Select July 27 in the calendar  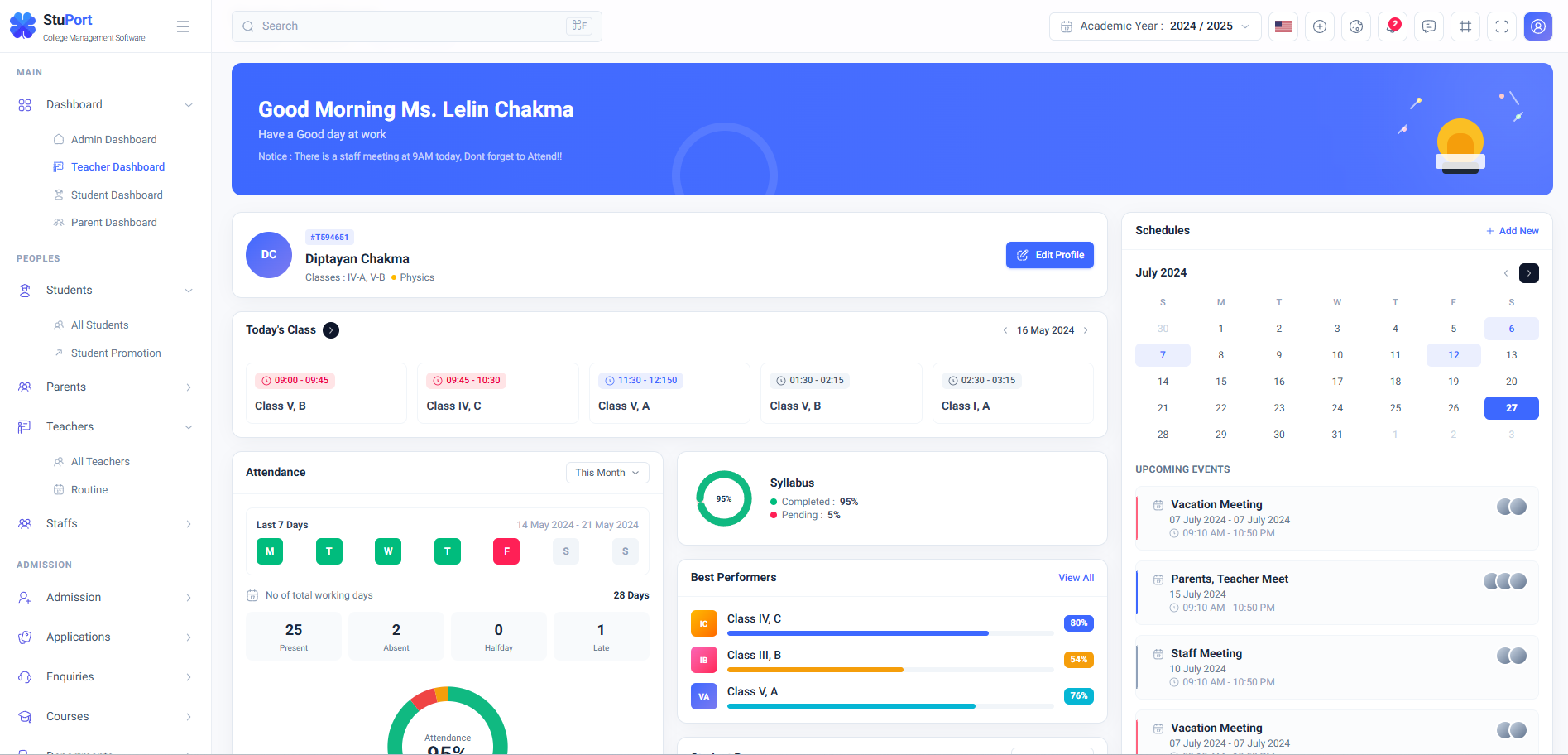pyautogui.click(x=1512, y=408)
